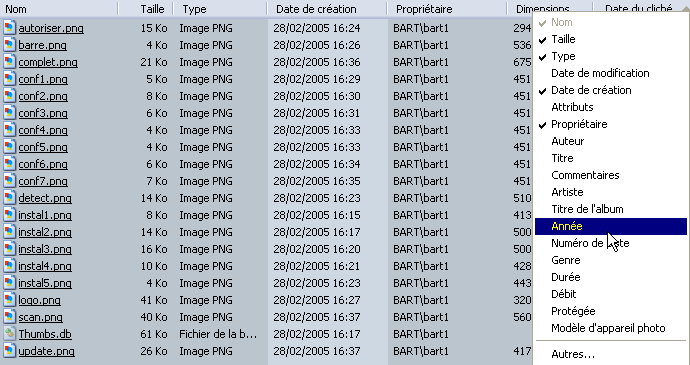Select the highlighted Année menu entry
The height and width of the screenshot is (365, 690).
(611, 226)
